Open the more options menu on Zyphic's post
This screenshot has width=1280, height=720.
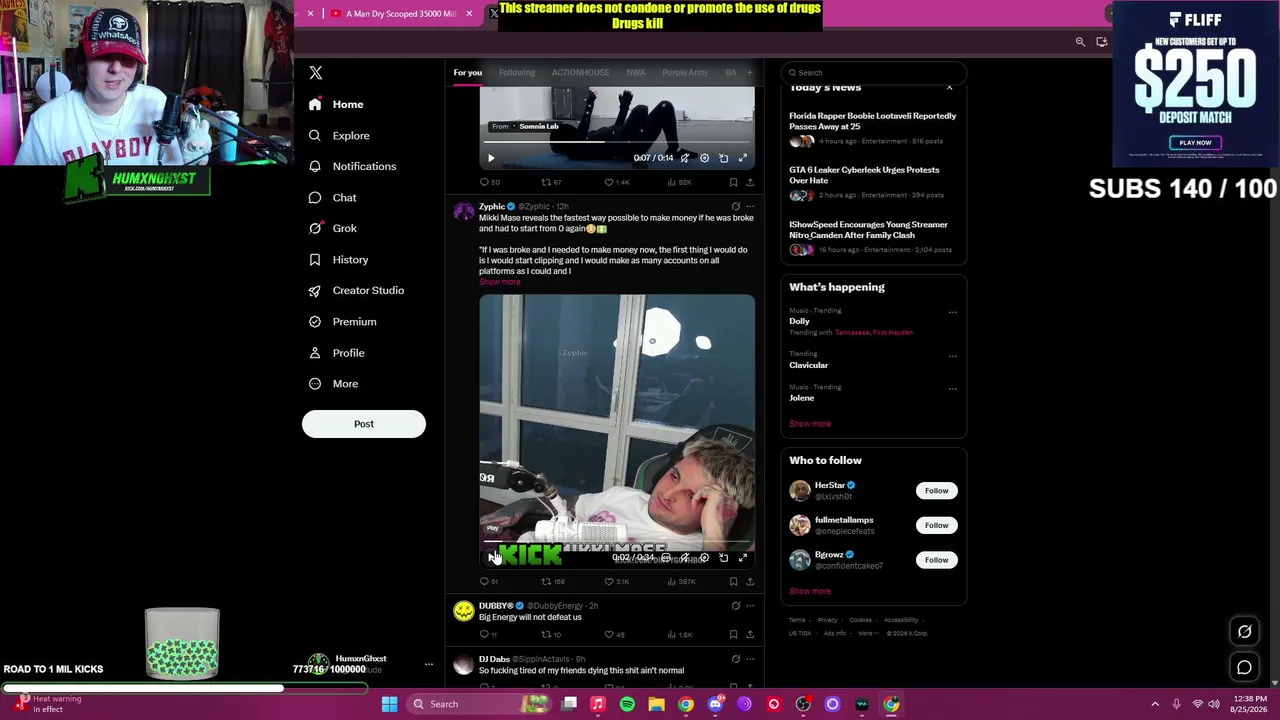click(x=750, y=207)
